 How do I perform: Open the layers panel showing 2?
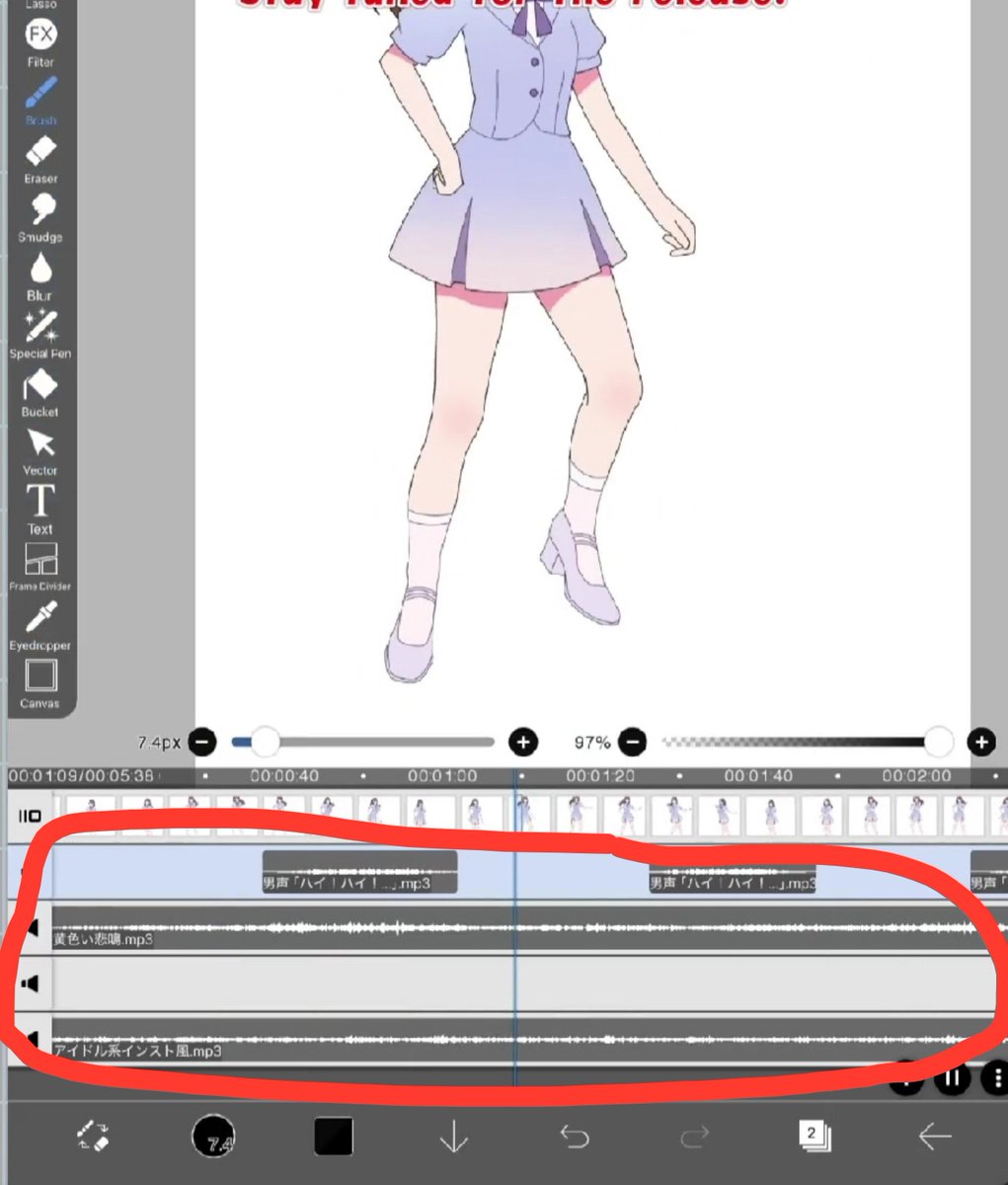814,1136
